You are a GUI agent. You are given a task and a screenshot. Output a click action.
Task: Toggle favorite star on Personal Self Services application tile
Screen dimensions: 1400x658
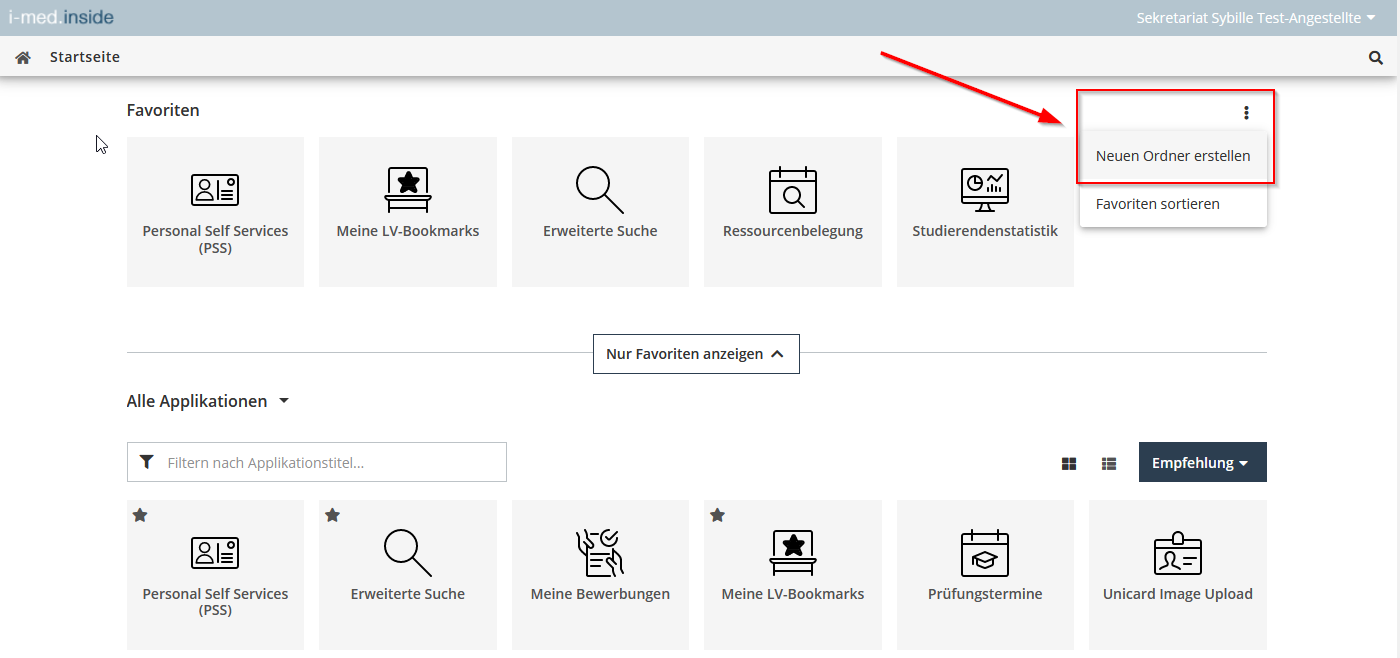[140, 515]
